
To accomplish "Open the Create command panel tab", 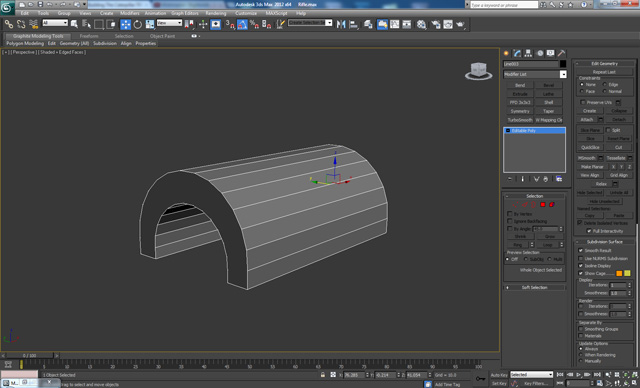I will (507, 53).
